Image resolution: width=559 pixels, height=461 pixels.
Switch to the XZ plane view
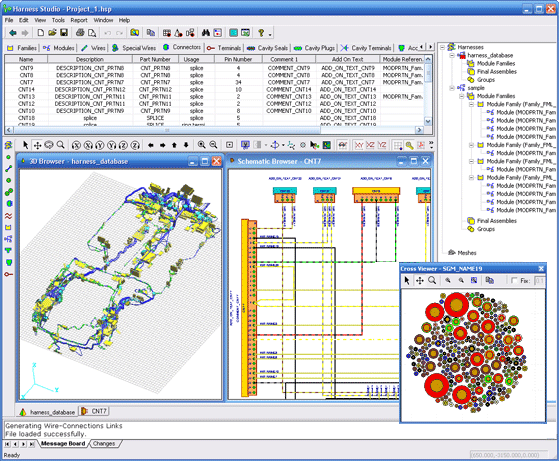pos(370,145)
